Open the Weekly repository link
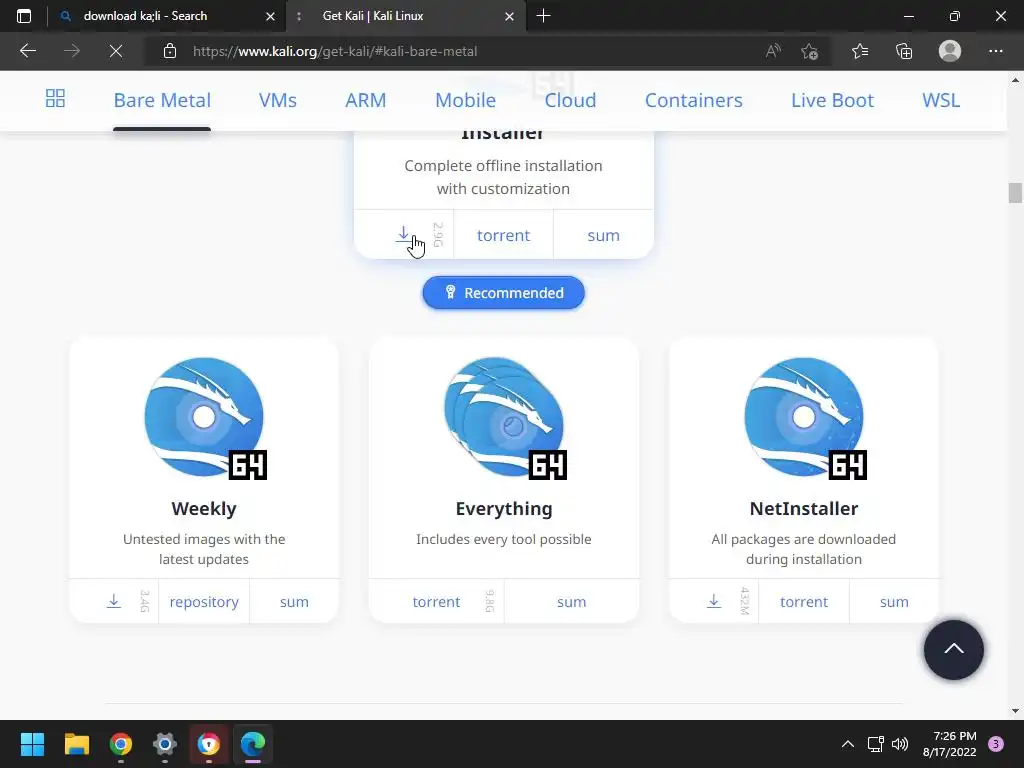Image resolution: width=1024 pixels, height=768 pixels. click(x=204, y=601)
